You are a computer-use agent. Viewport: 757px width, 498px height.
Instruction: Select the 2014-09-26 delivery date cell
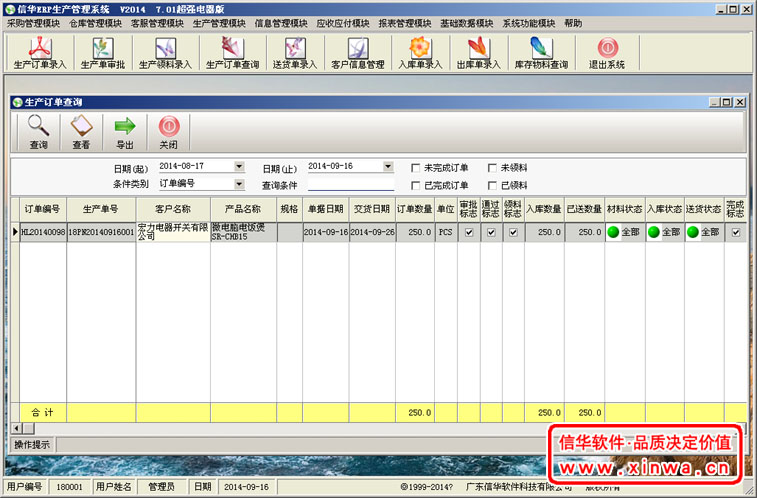coord(372,232)
